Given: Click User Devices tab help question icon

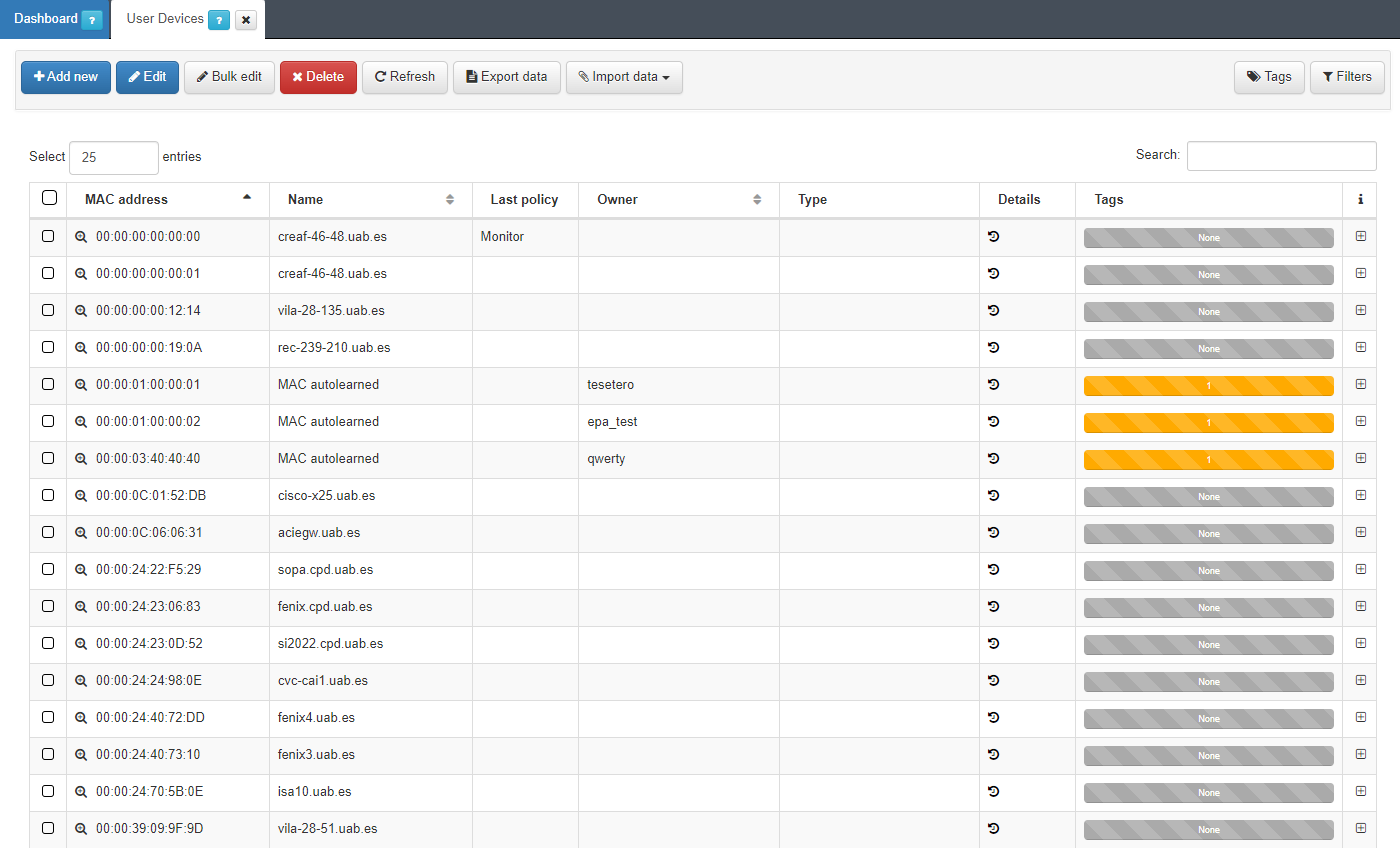Looking at the screenshot, I should pos(219,20).
